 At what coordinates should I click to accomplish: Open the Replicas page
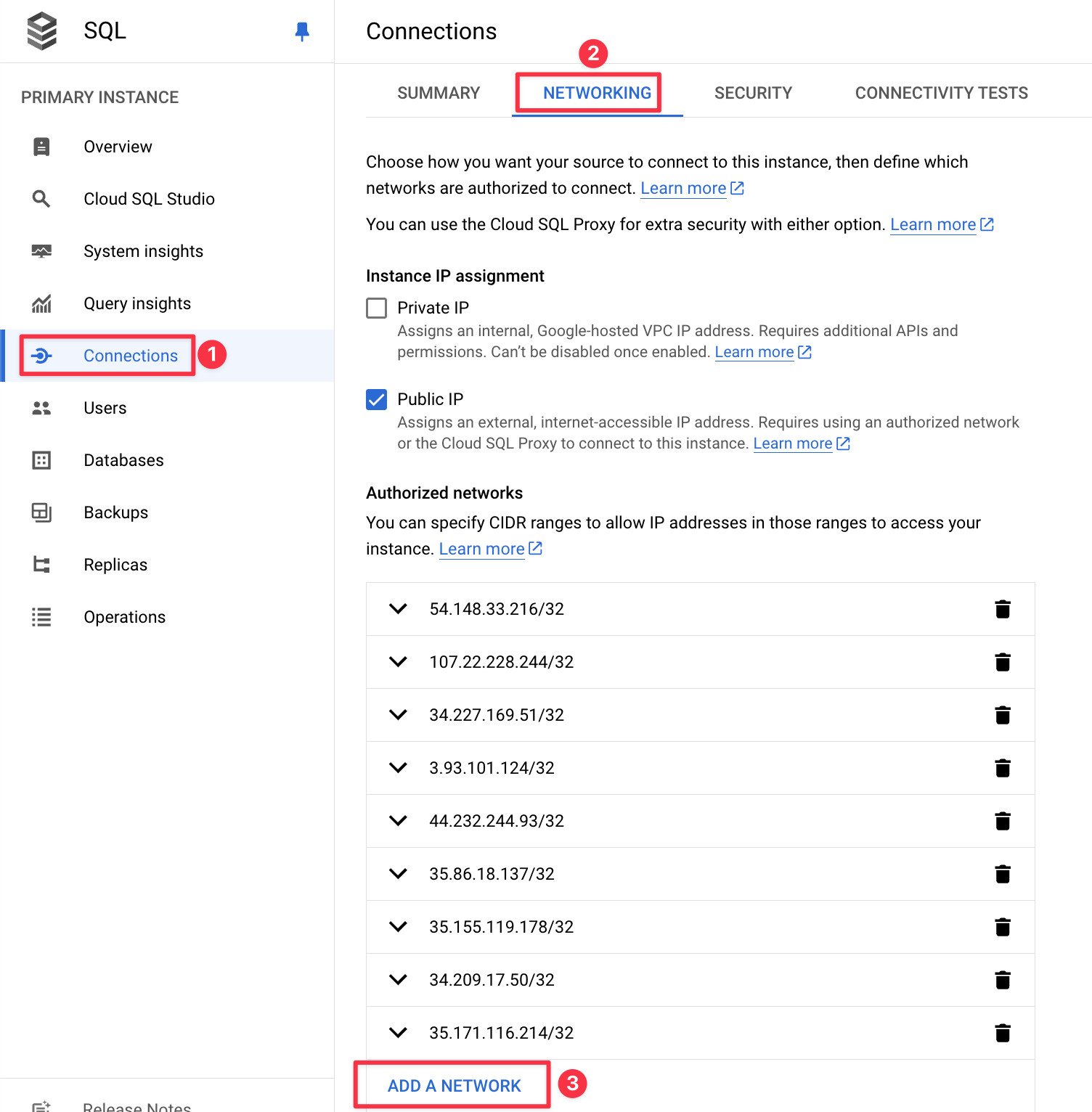(x=115, y=564)
